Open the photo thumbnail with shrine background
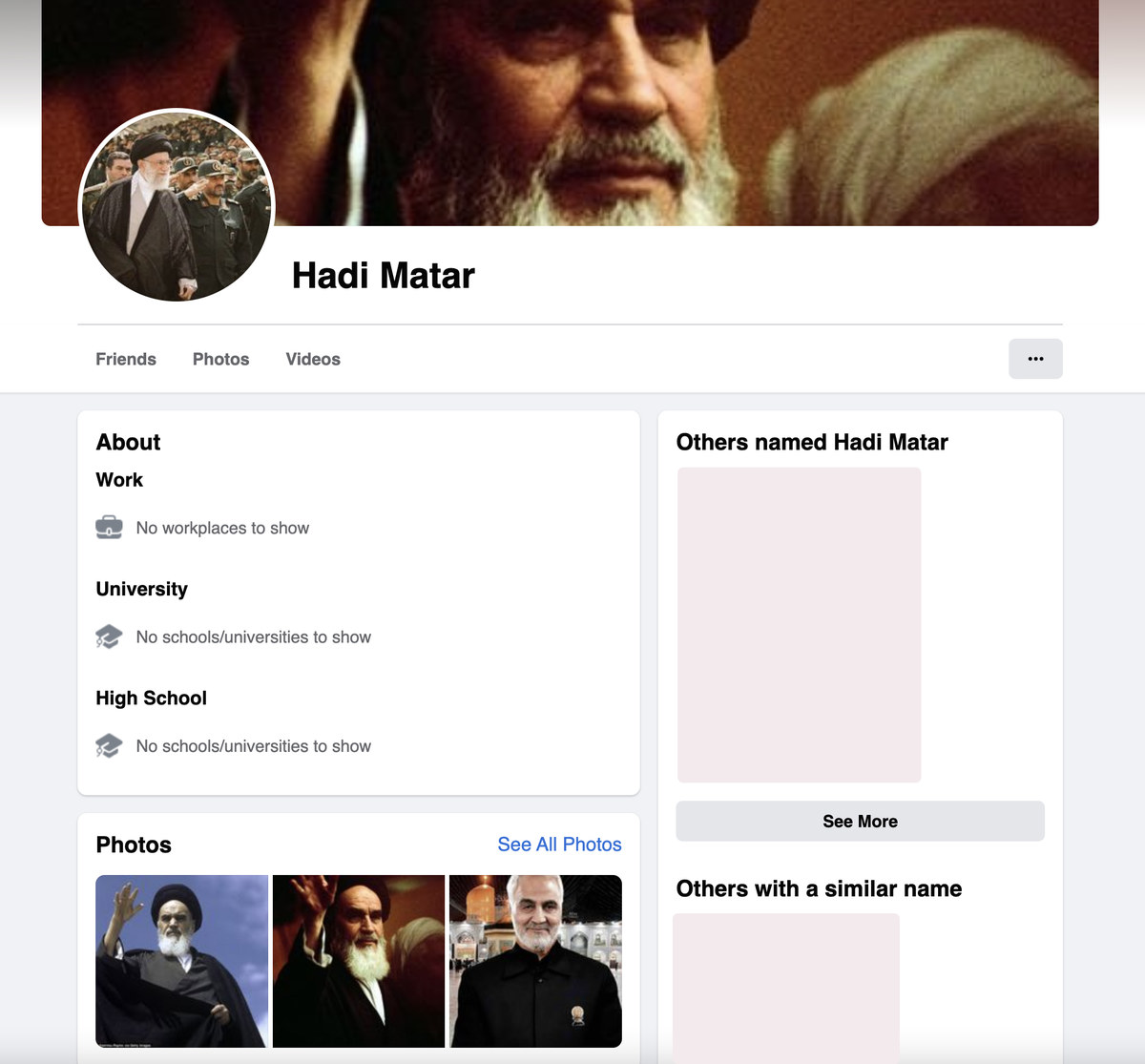The image size is (1145, 1064). pos(535,961)
